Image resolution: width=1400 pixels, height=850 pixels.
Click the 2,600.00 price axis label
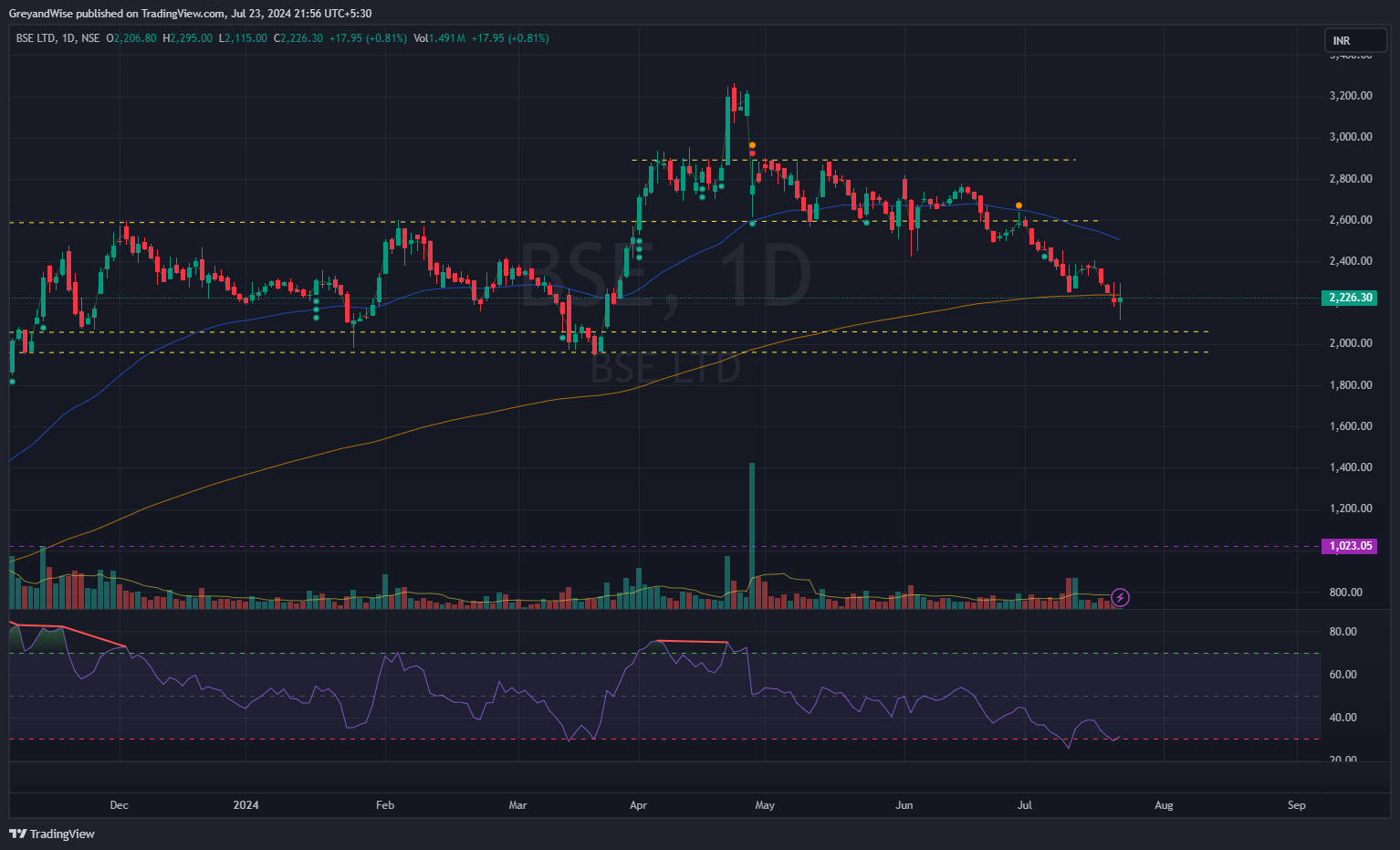[x=1351, y=220]
